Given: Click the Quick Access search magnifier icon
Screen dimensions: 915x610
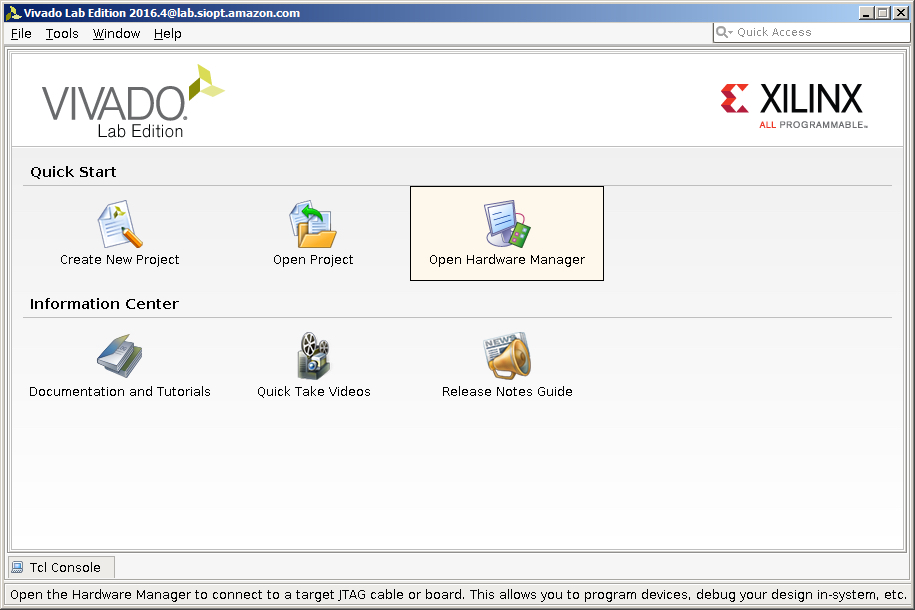Looking at the screenshot, I should tap(722, 32).
